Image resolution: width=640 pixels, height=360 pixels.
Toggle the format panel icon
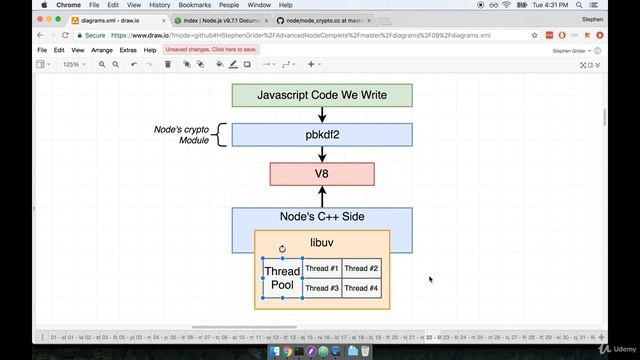click(591, 65)
